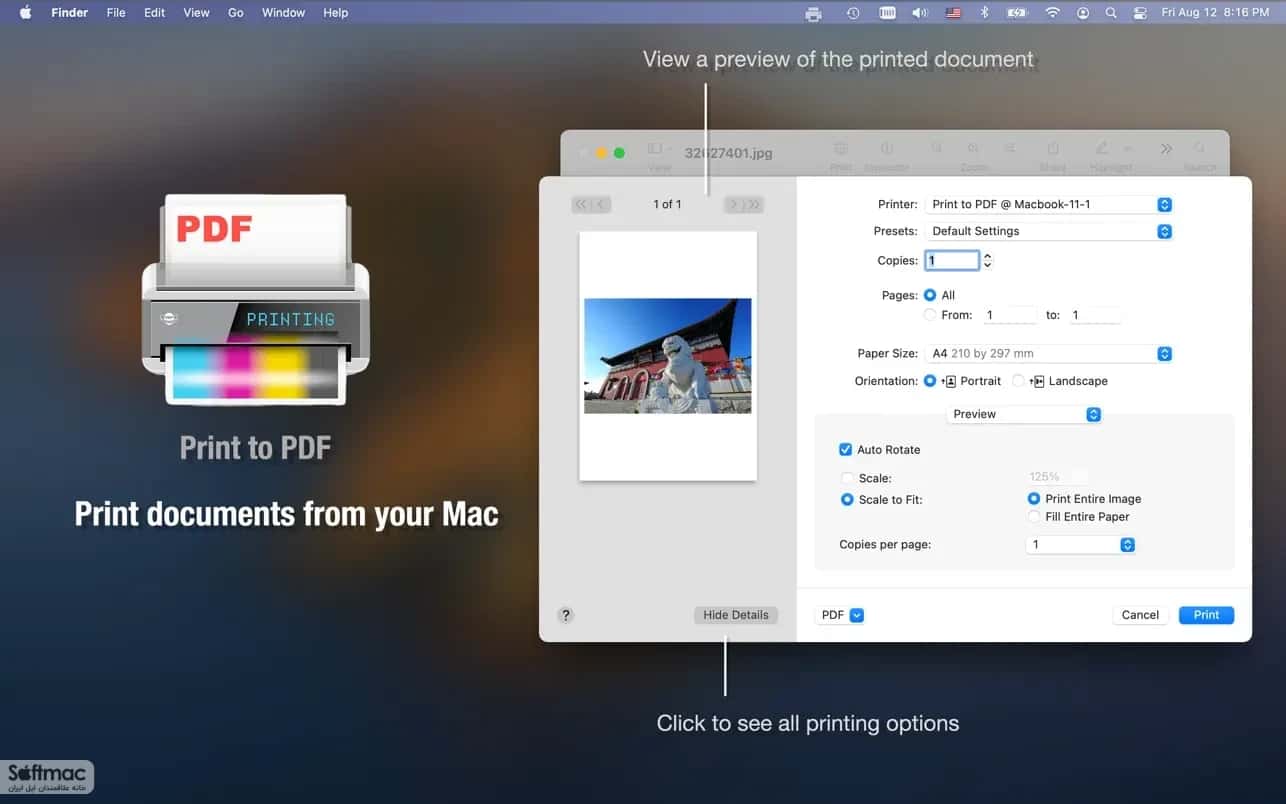Click the Copies input field
The width and height of the screenshot is (1286, 804).
[x=952, y=260]
